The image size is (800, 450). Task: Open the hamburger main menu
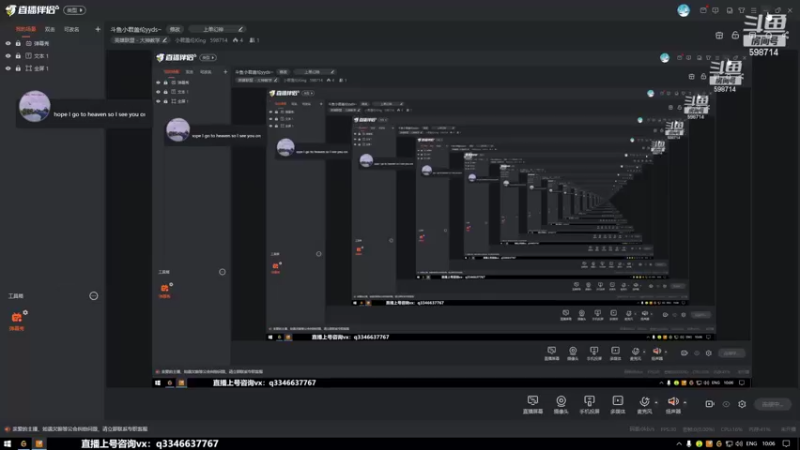pyautogui.click(x=754, y=10)
